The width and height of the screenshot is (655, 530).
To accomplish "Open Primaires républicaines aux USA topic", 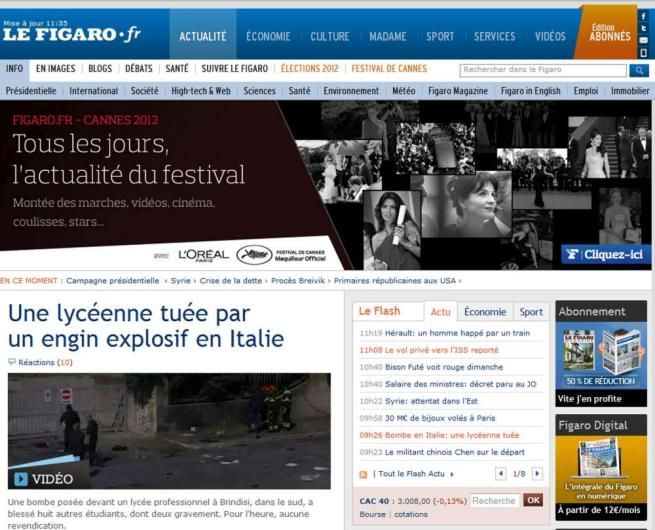I will pos(395,281).
